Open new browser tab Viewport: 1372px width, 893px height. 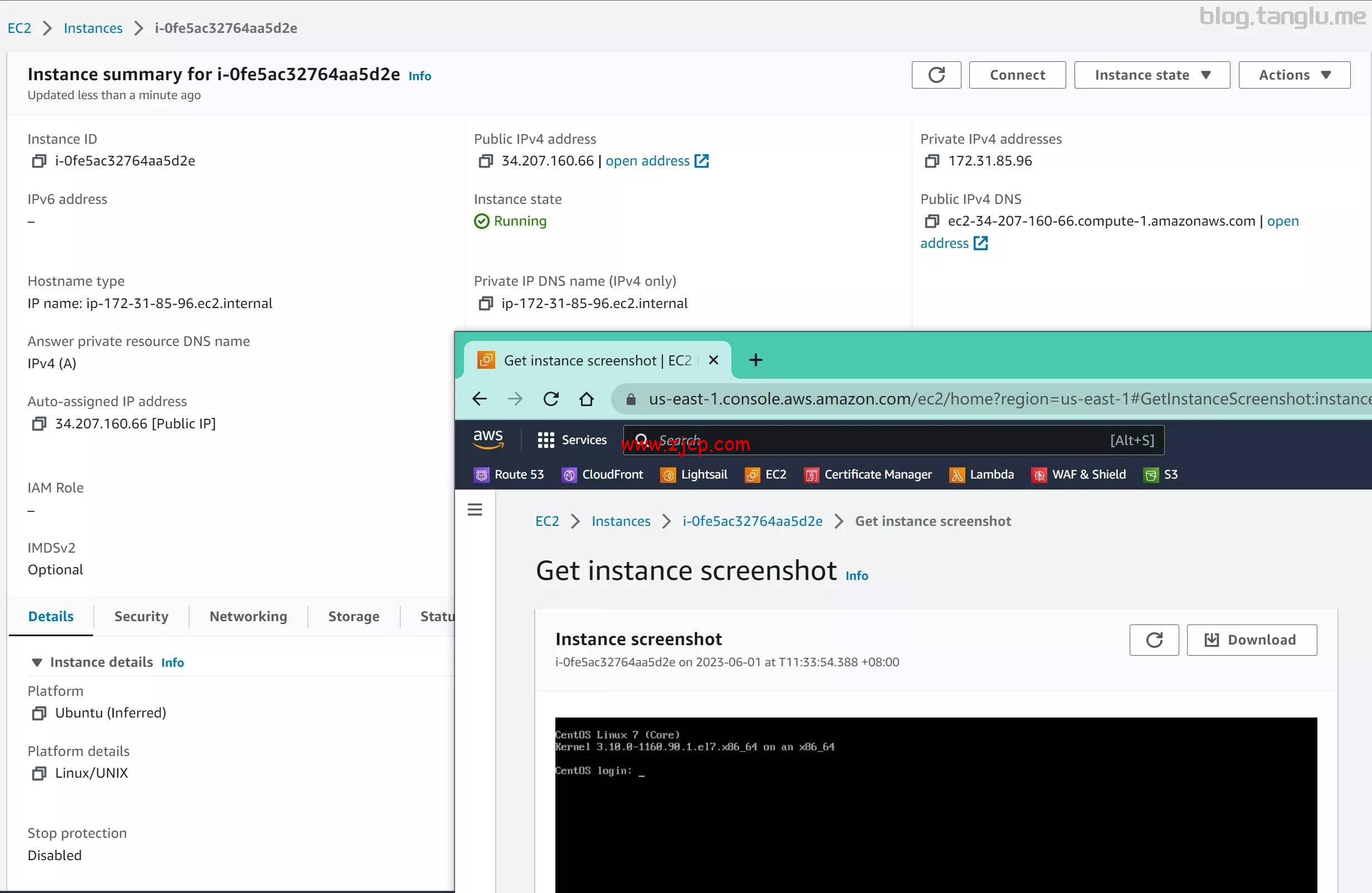[x=755, y=360]
